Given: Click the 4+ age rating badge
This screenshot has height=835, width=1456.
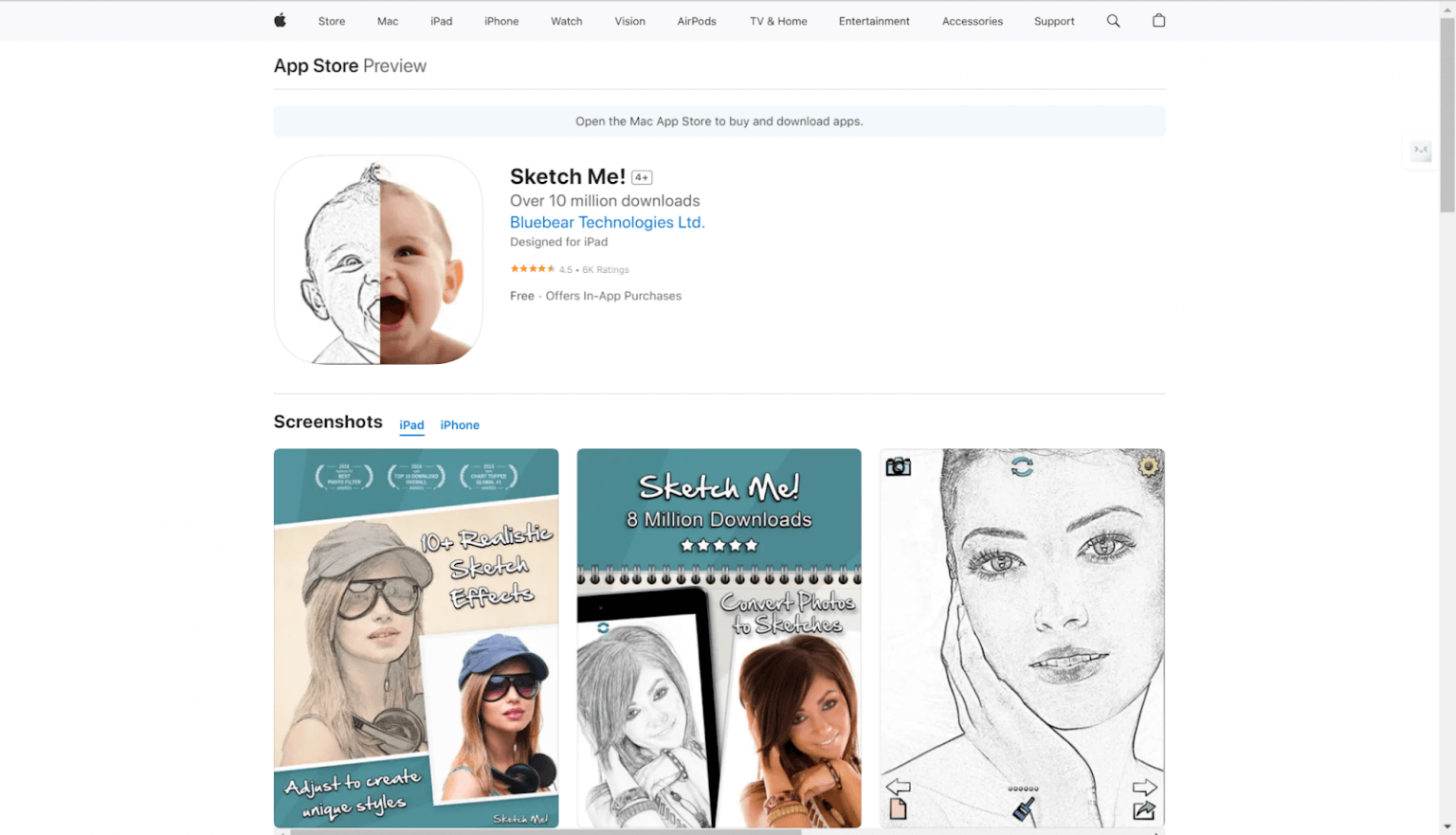Looking at the screenshot, I should point(642,177).
